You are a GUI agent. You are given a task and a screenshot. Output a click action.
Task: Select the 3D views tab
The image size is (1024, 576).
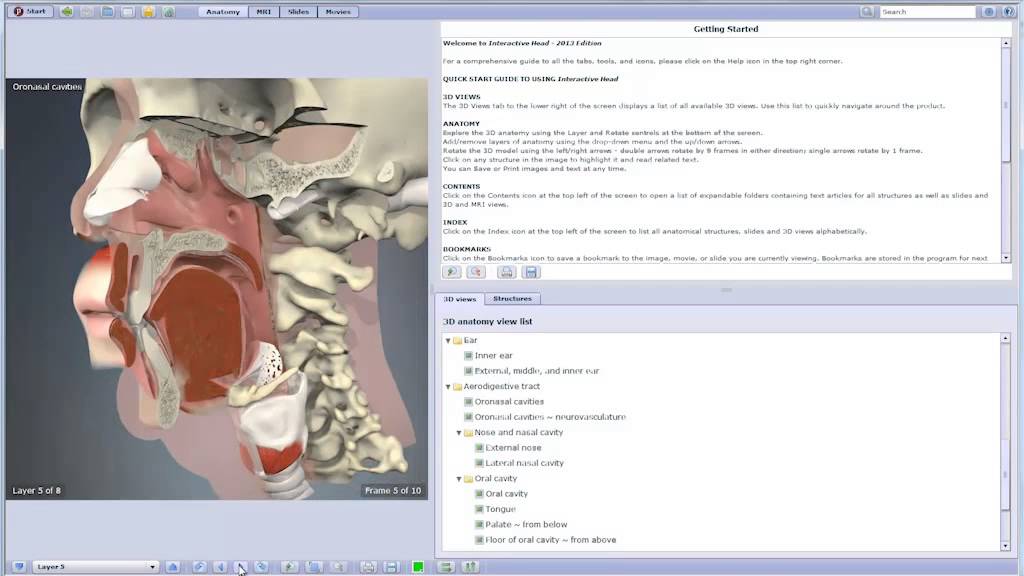tap(460, 299)
